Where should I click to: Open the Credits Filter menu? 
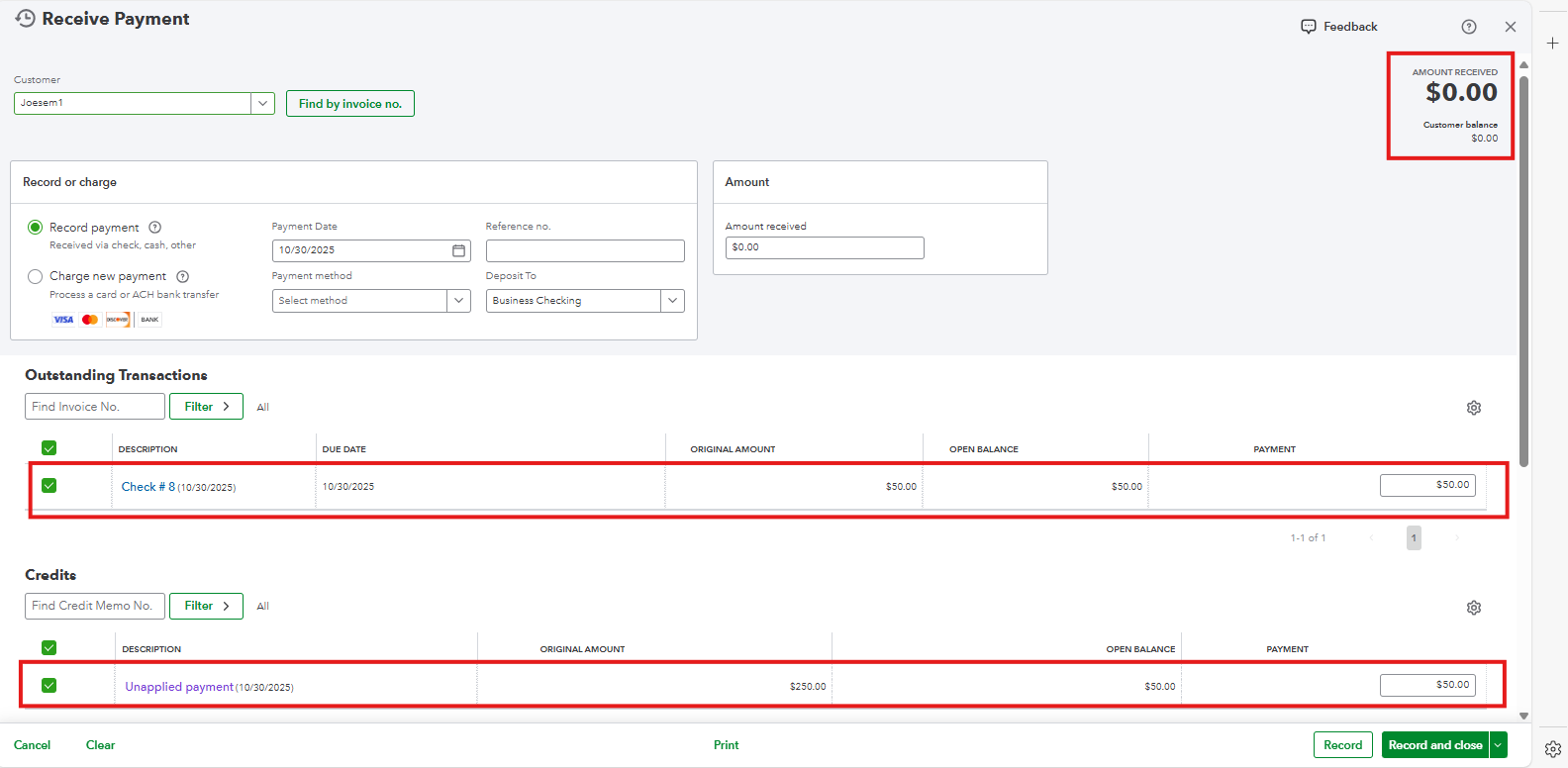(206, 606)
